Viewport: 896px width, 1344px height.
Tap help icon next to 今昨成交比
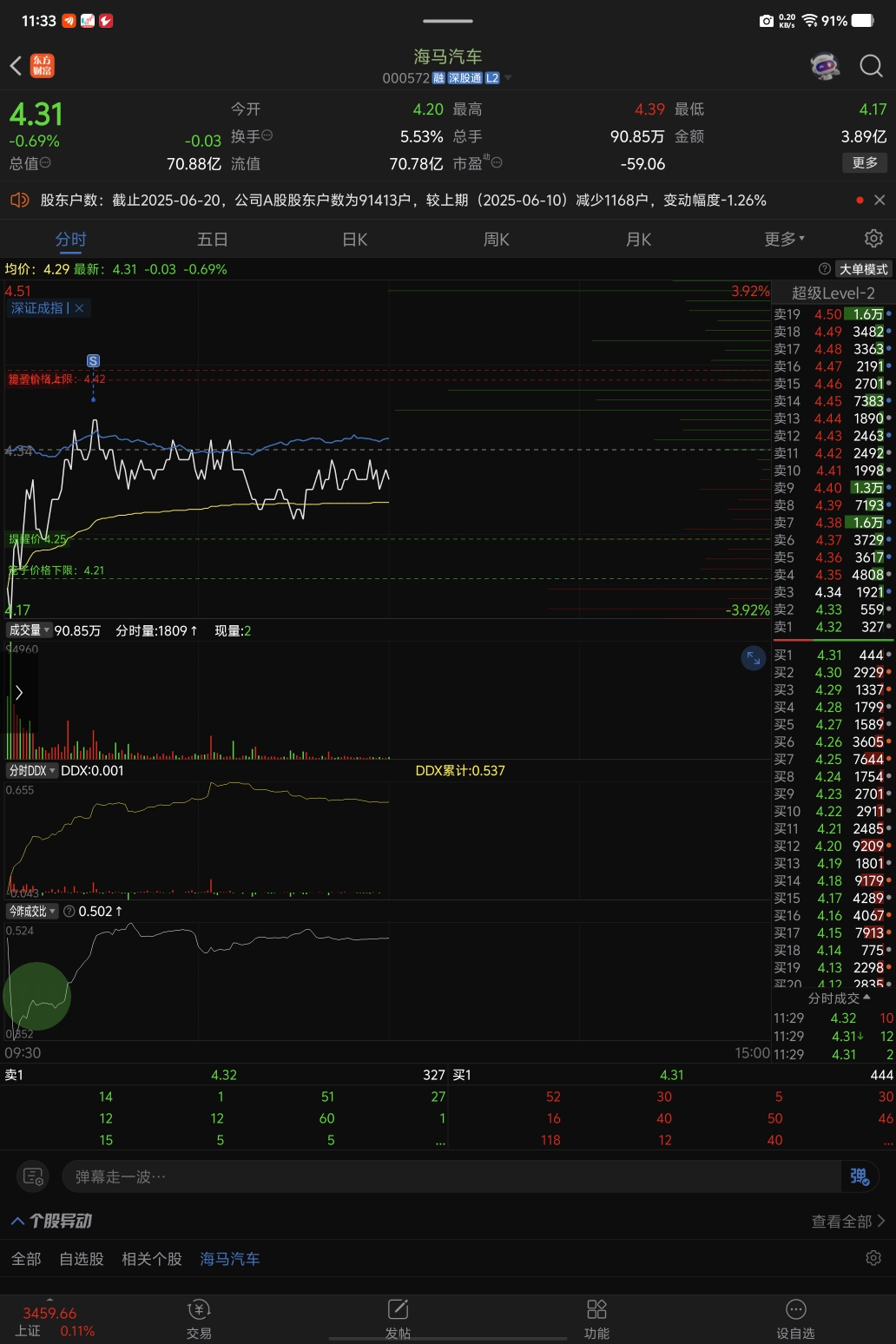69,911
